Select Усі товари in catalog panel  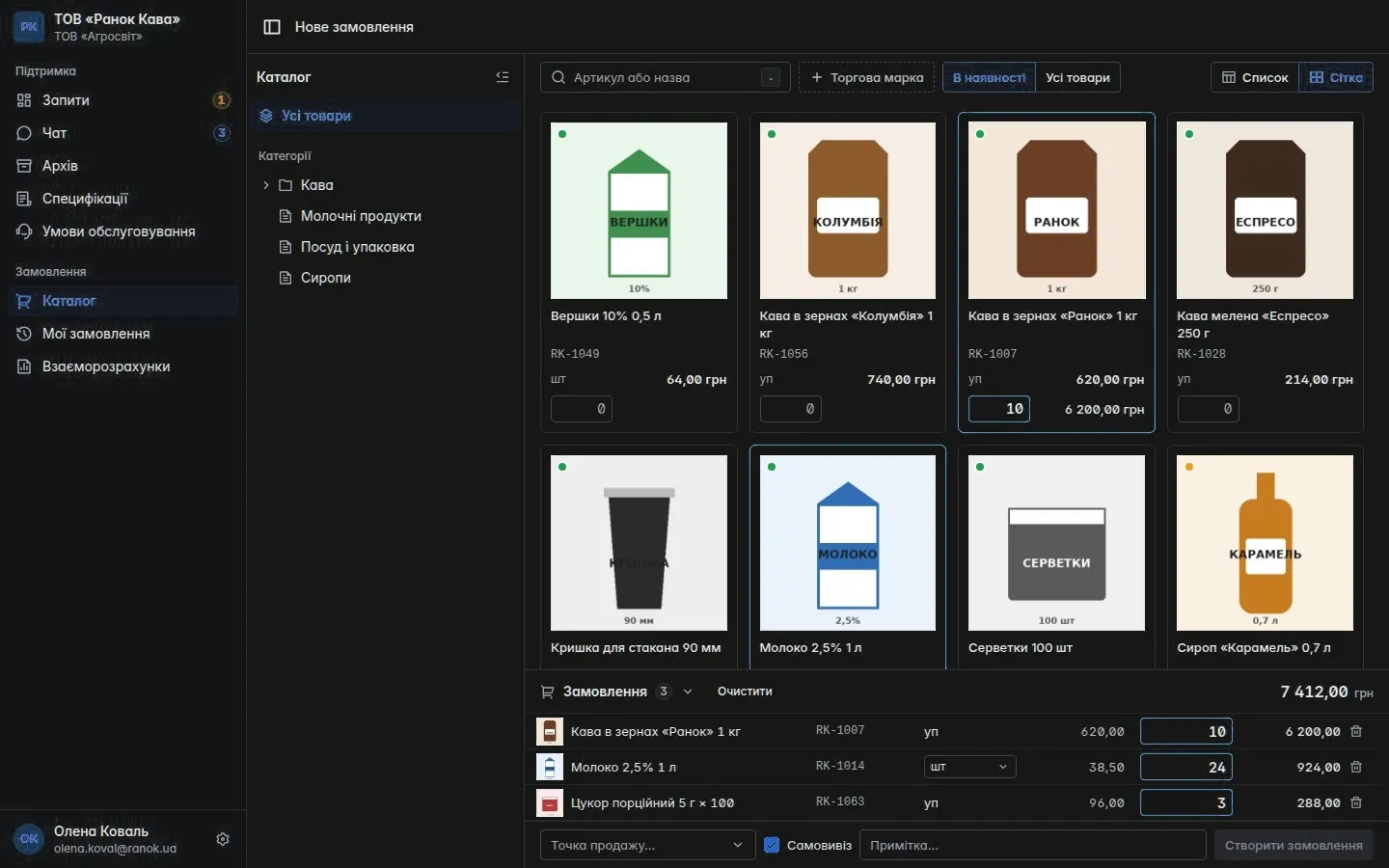(387, 116)
